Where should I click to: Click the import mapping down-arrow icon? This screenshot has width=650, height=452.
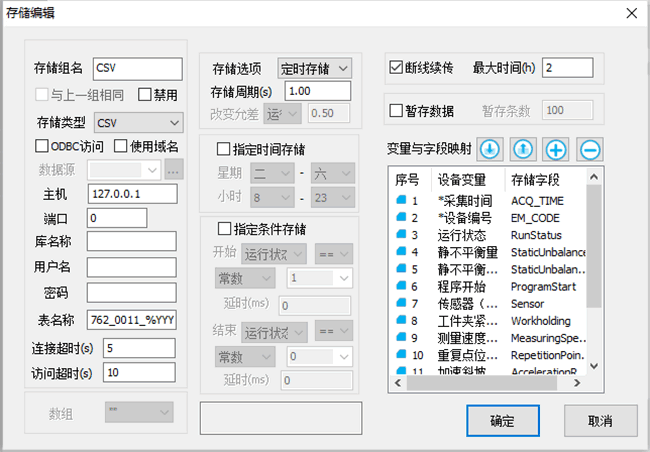pos(489,149)
